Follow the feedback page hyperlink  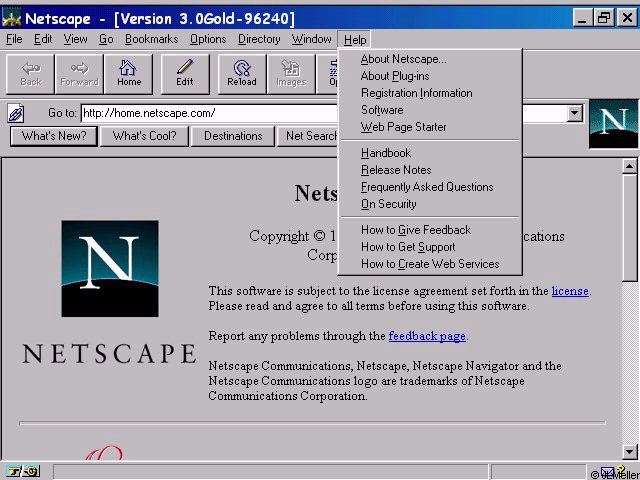[427, 336]
